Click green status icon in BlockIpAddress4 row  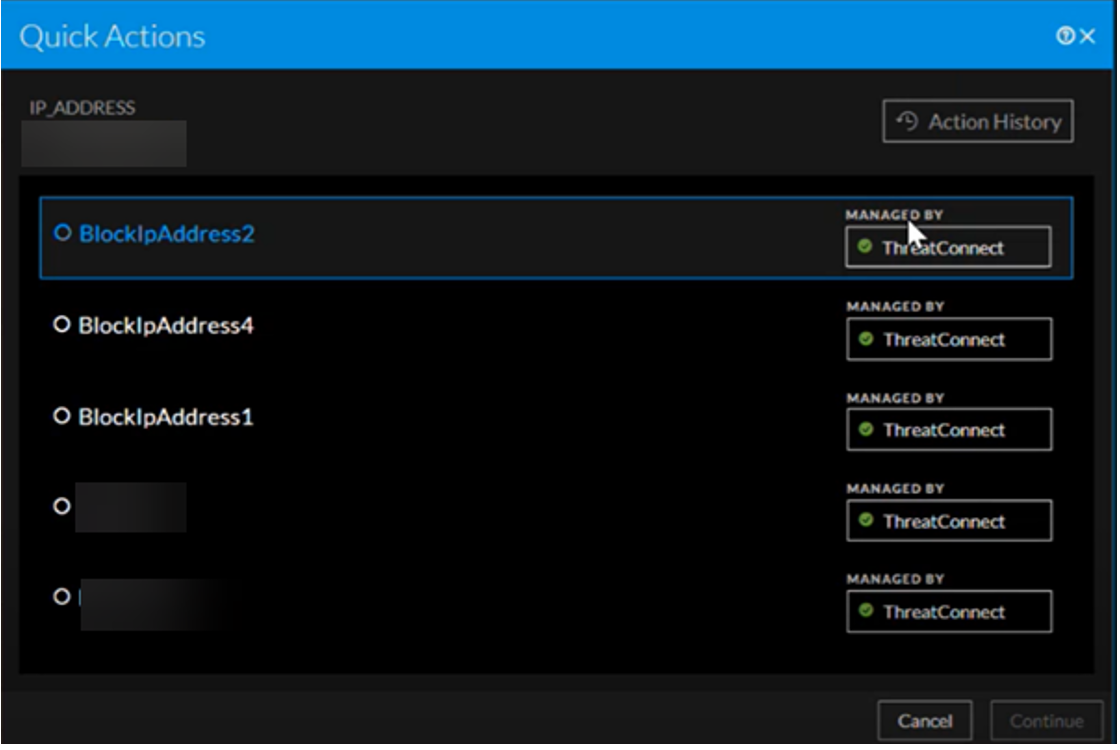pyautogui.click(x=866, y=340)
